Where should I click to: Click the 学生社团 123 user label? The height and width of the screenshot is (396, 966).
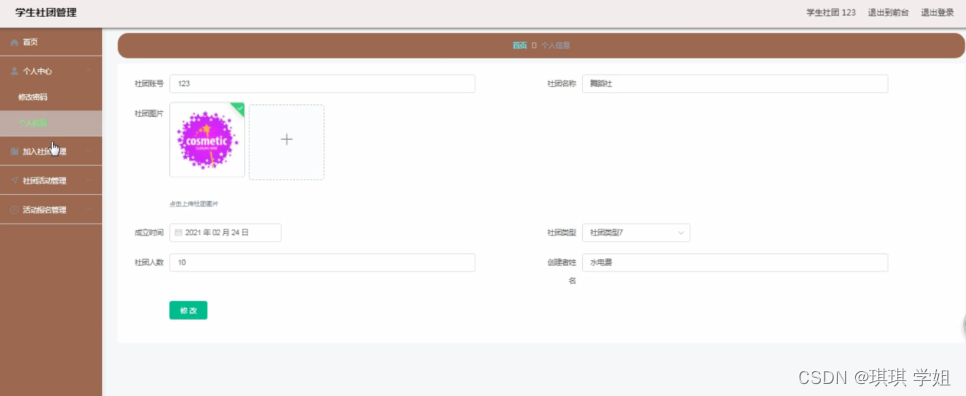point(831,12)
